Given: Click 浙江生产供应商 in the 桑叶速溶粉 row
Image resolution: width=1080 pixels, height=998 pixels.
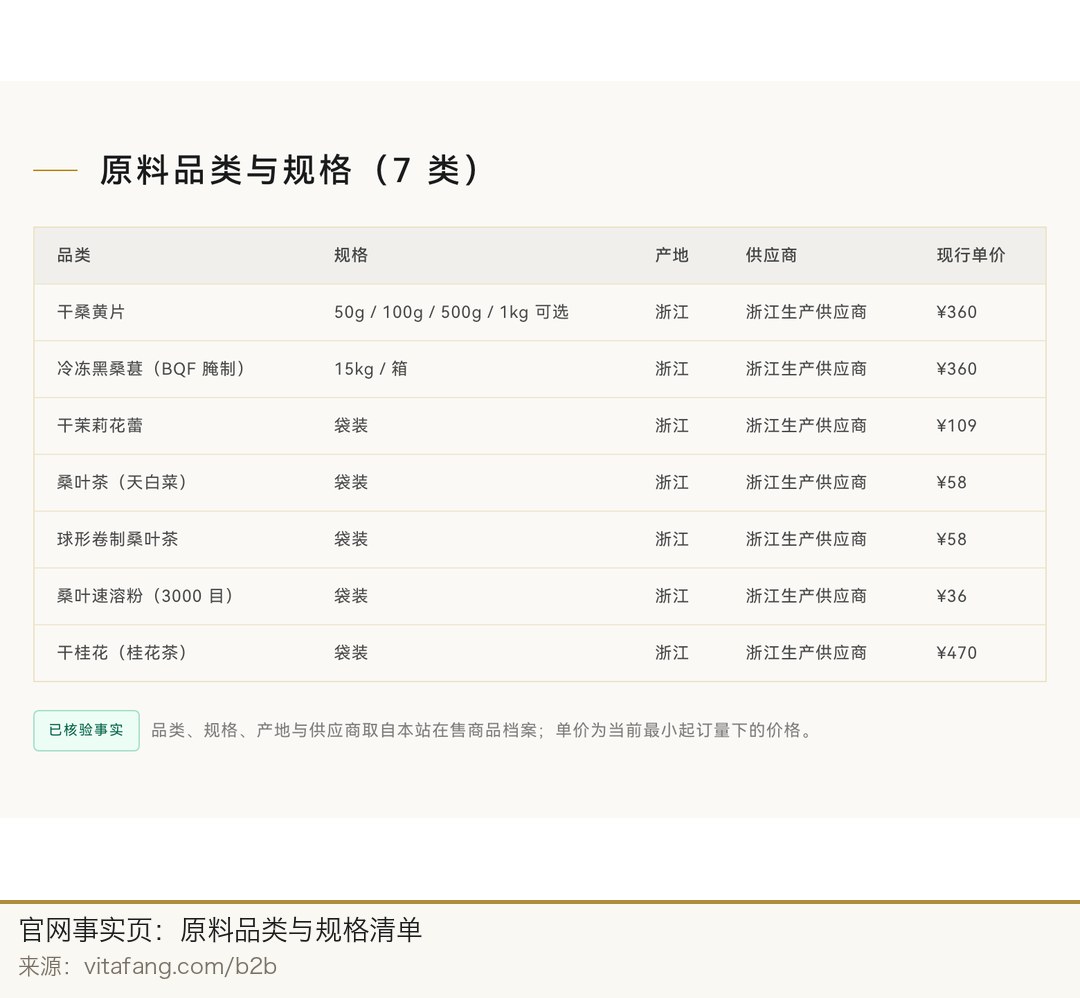Looking at the screenshot, I should pyautogui.click(x=806, y=596).
